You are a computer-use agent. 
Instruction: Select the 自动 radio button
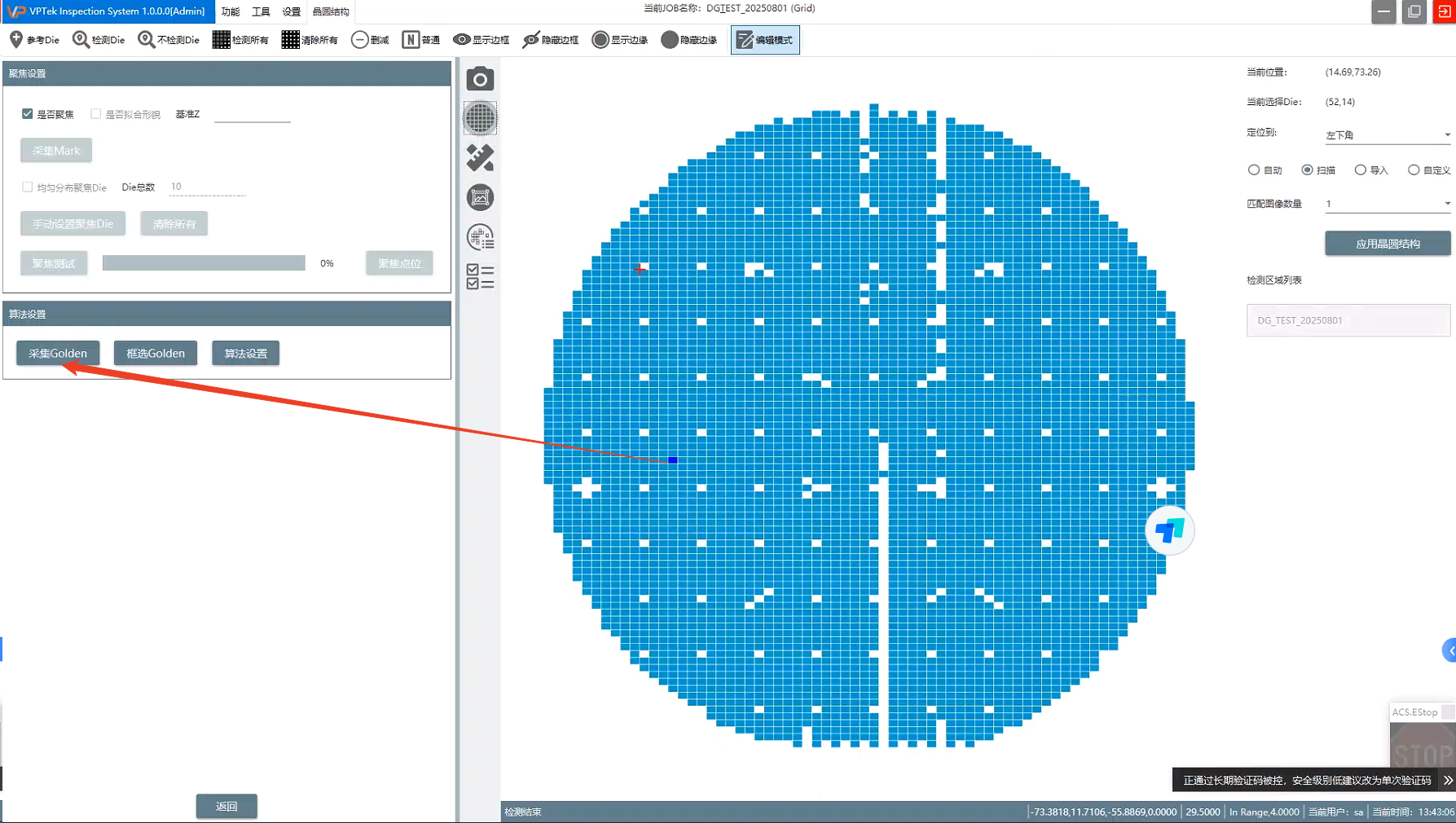(x=1254, y=170)
